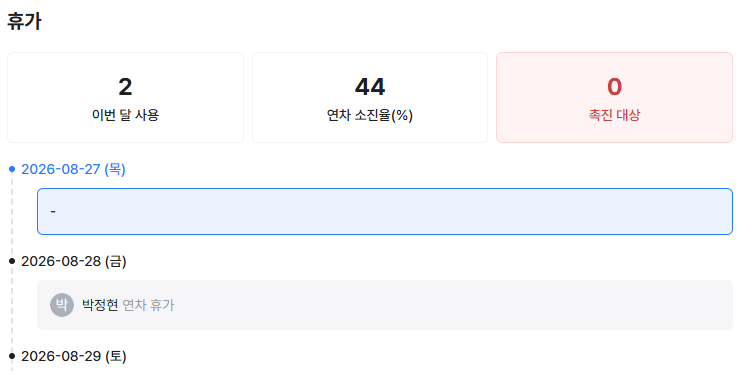The width and height of the screenshot is (746, 377).
Task: Click the number 2 in the monthly usage card
Action: pos(125,87)
